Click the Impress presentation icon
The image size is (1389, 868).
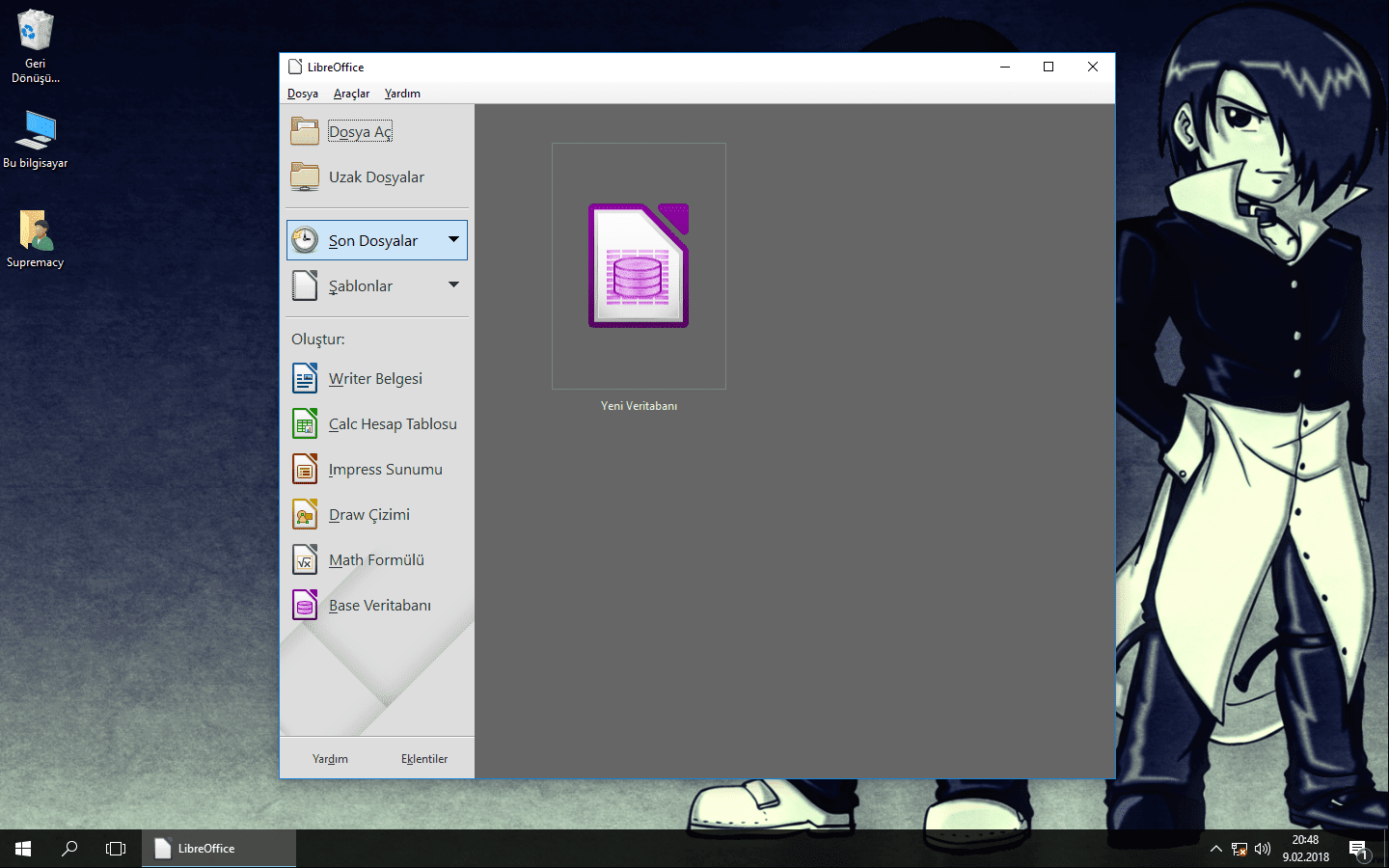305,469
